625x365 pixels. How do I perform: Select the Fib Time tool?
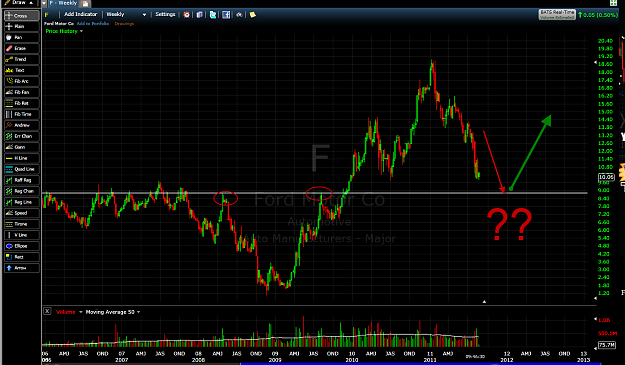(x=22, y=114)
